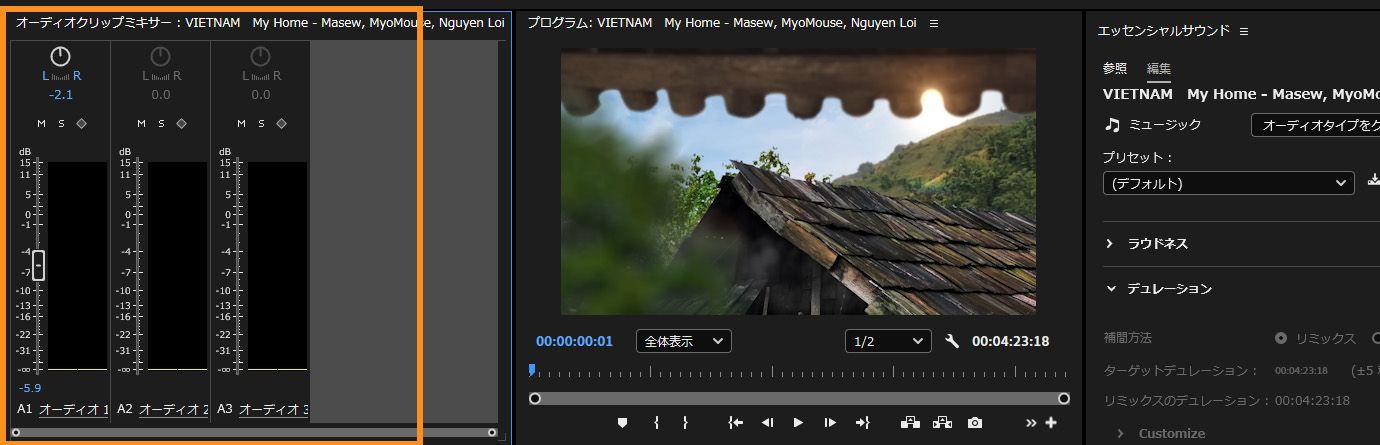Collapse the デュレーション section
The width and height of the screenshot is (1380, 445).
[1110, 289]
